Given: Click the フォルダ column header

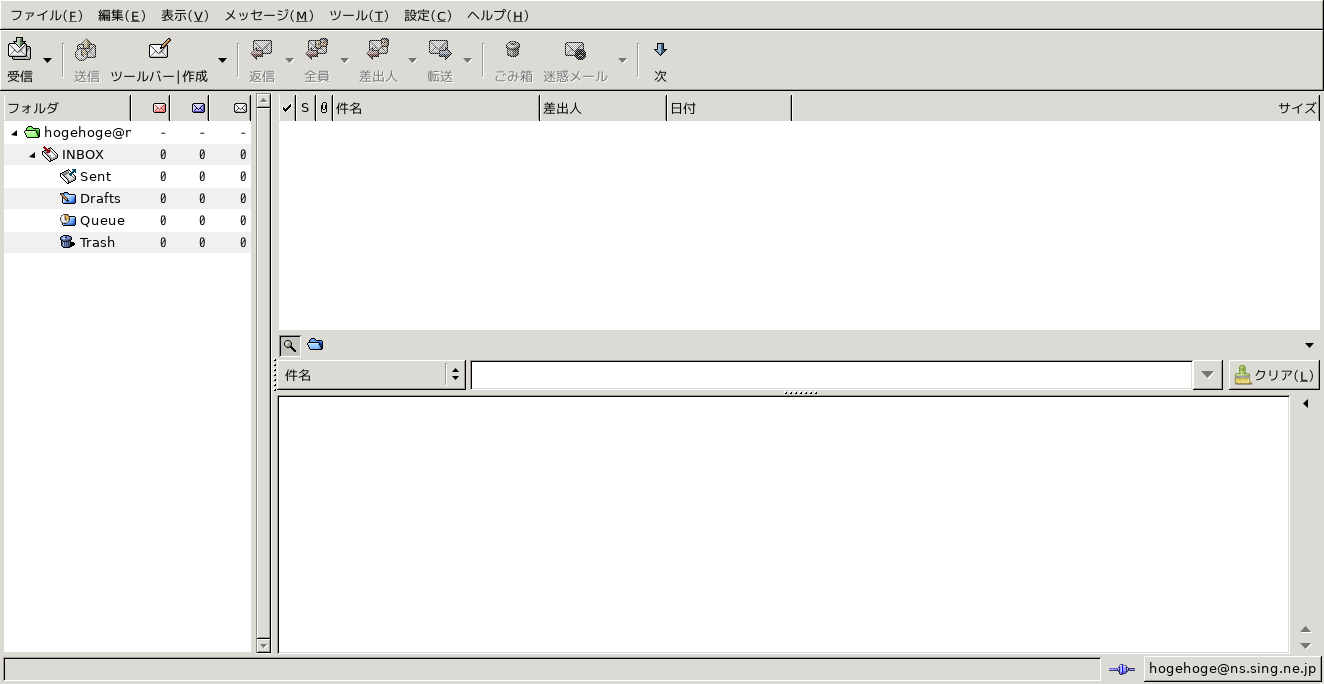Looking at the screenshot, I should coord(67,108).
